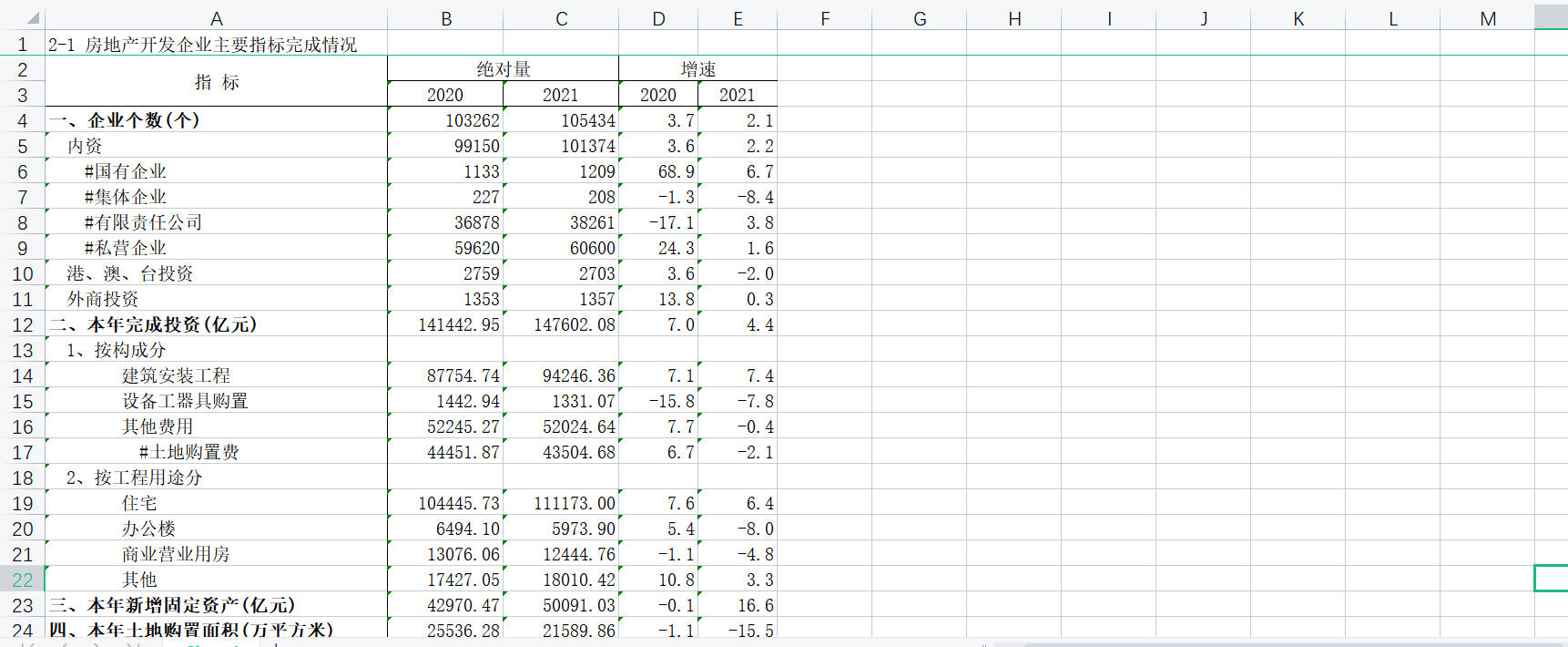
Task: Select column header H
Action: (x=1014, y=18)
